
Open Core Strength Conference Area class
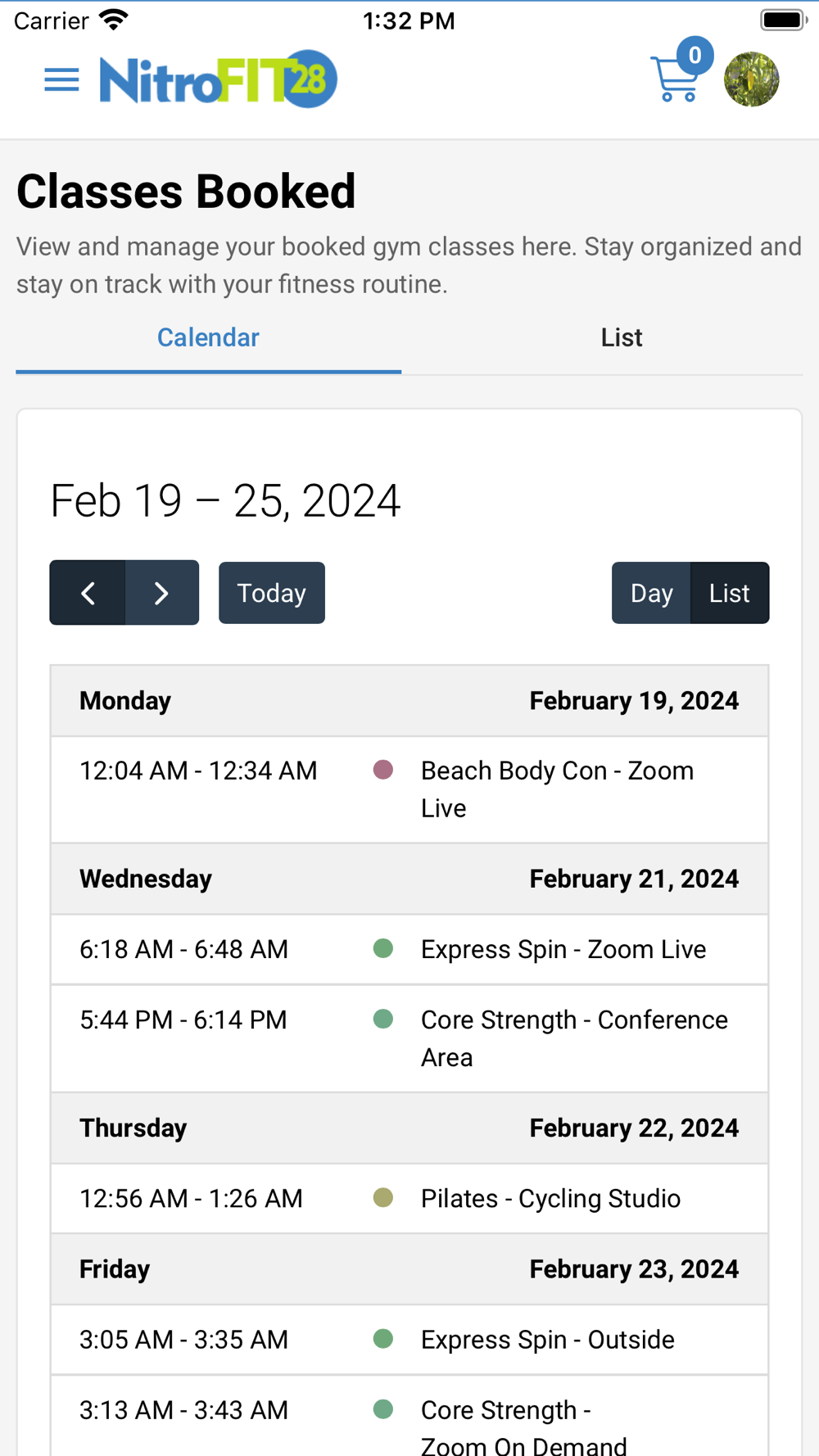pyautogui.click(x=573, y=1038)
